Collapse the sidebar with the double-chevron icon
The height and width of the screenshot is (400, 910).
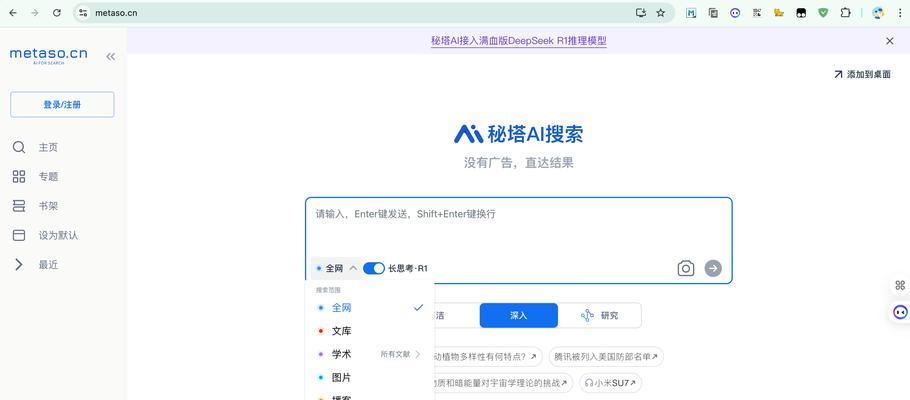point(110,56)
